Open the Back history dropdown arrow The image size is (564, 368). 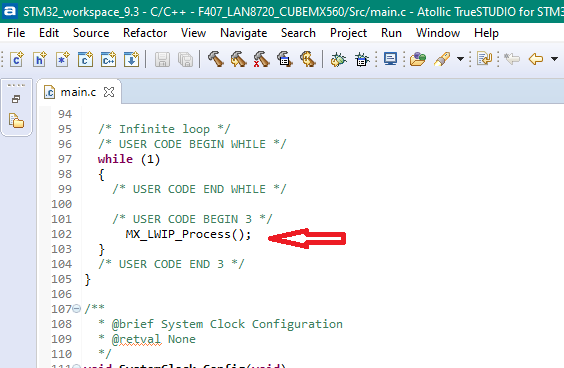[554, 59]
